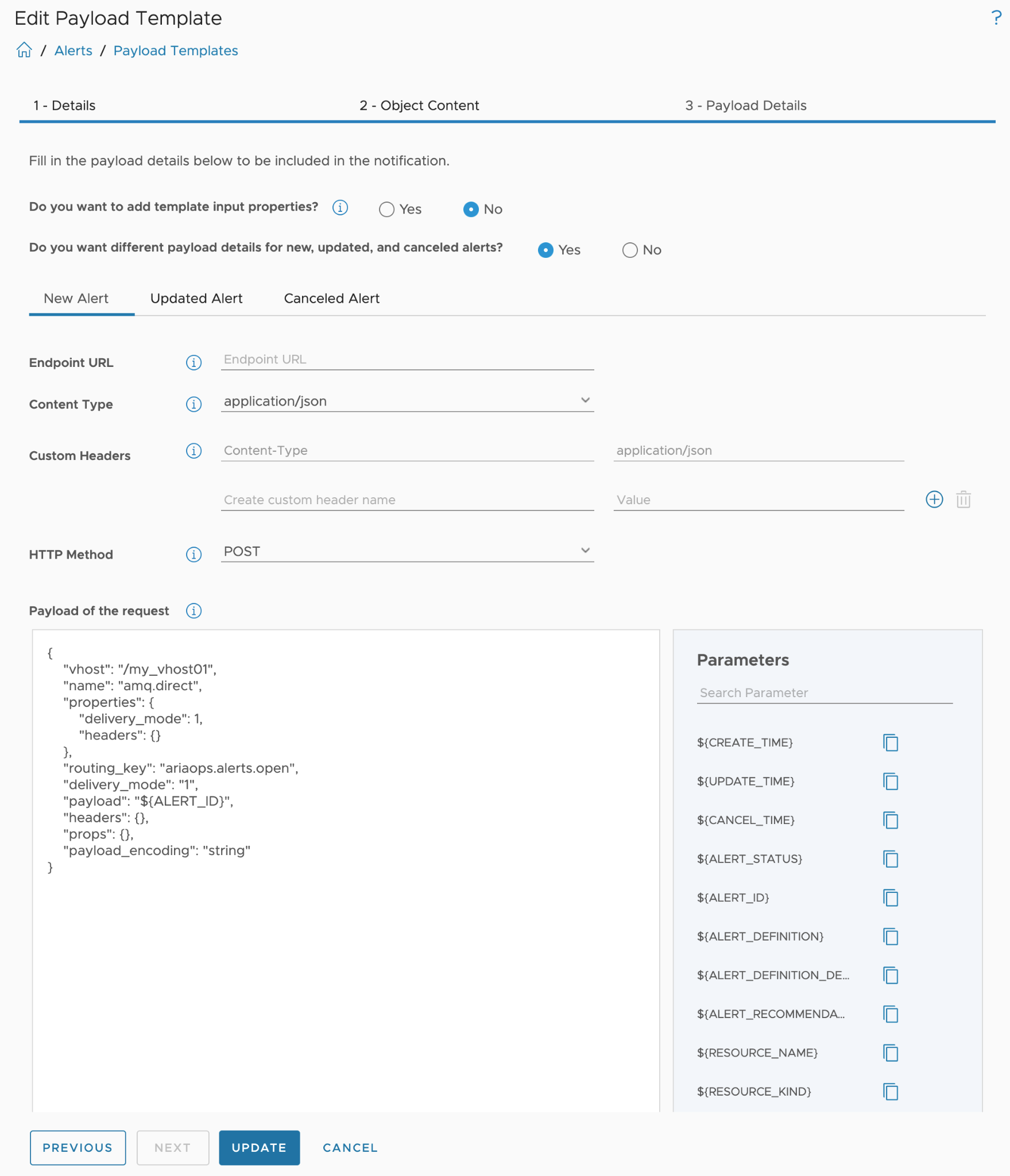Viewport: 1010px width, 1176px height.
Task: Select Yes for different payload details
Action: tap(545, 250)
